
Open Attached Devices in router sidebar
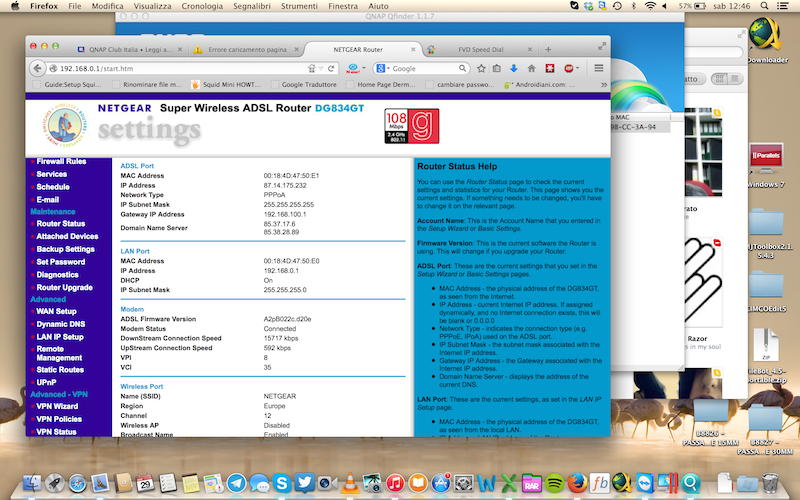67,236
